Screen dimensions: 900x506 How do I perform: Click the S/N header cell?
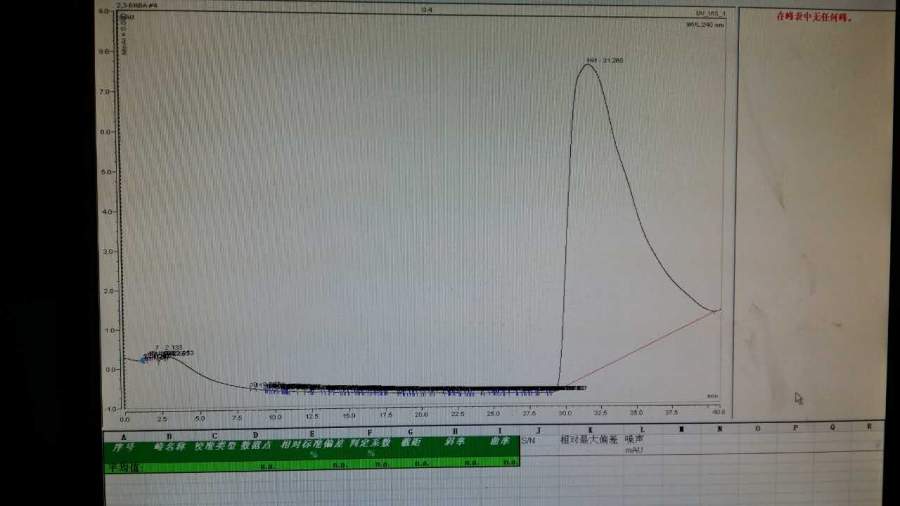pos(527,441)
